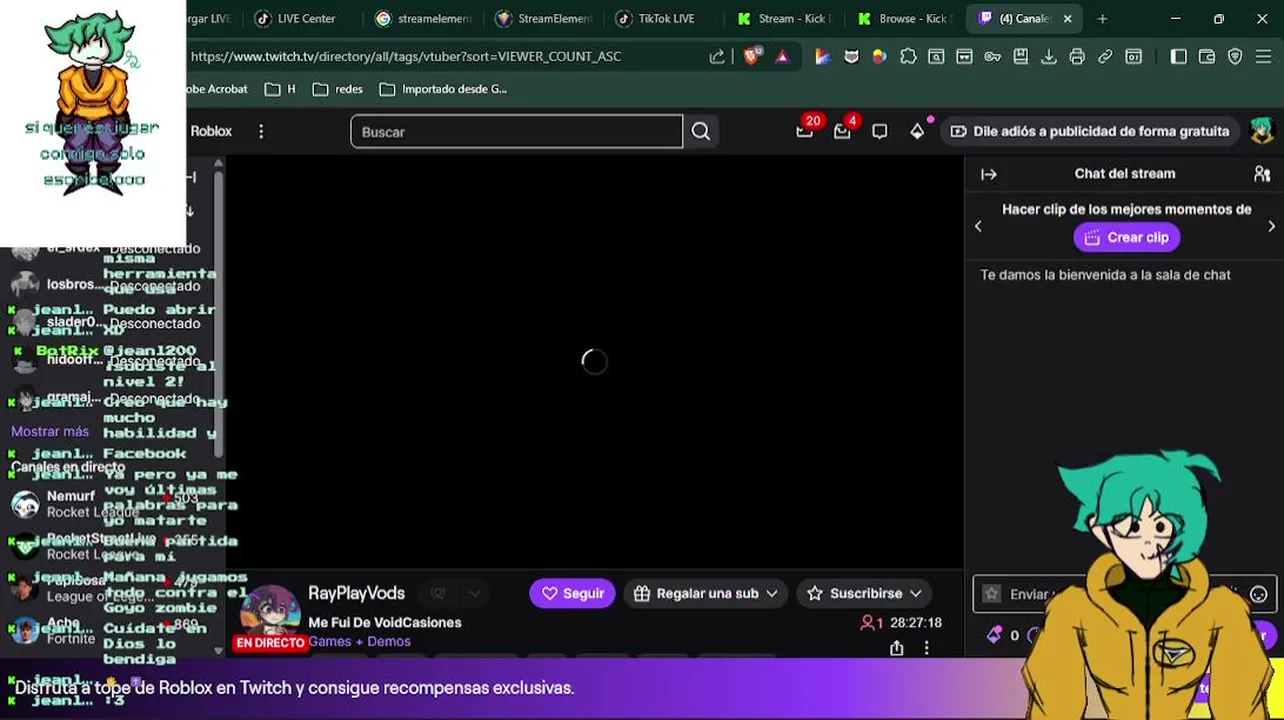
Task: Go to previous chat banner with left chevron
Action: 978,226
